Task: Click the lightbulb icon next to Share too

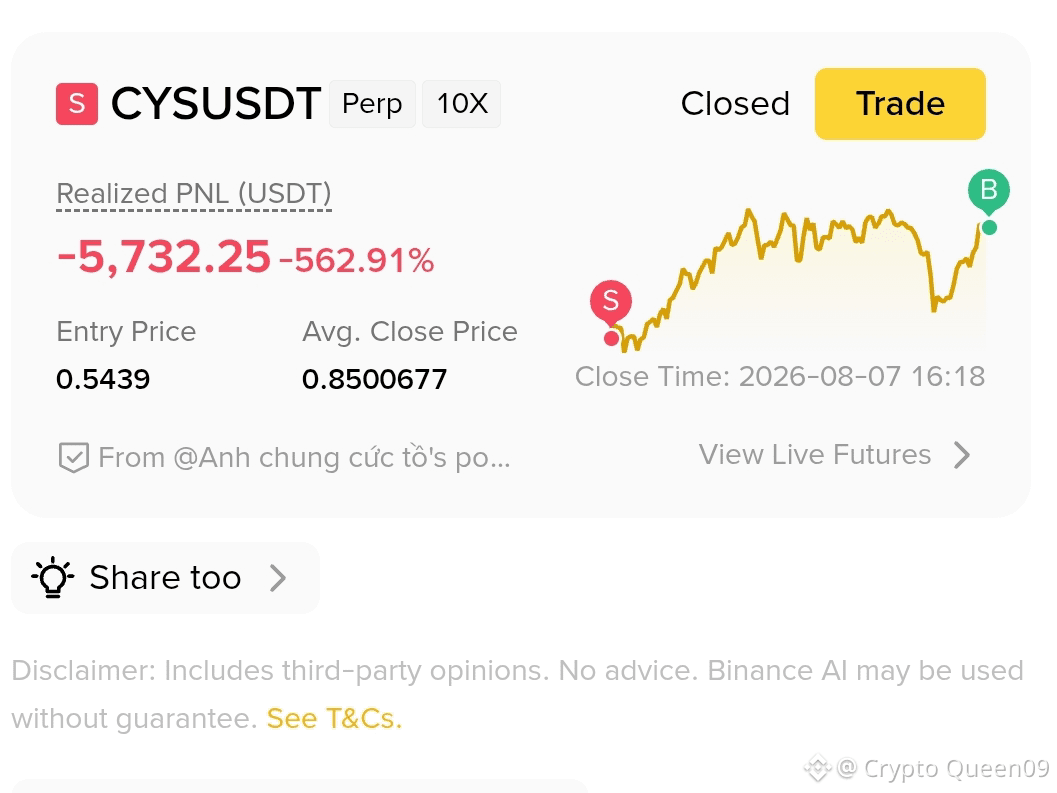Action: tap(53, 578)
